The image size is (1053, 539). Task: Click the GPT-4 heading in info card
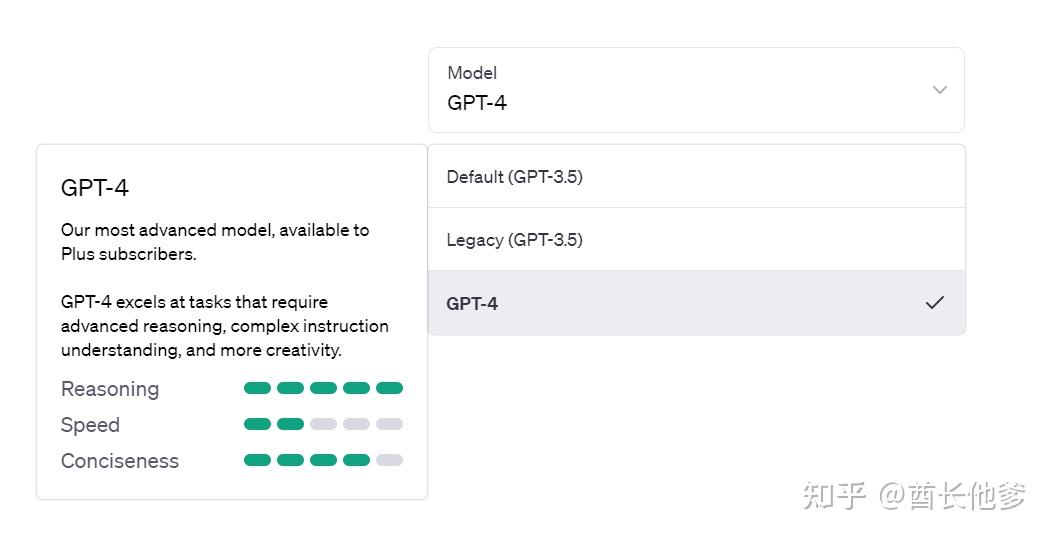coord(95,188)
